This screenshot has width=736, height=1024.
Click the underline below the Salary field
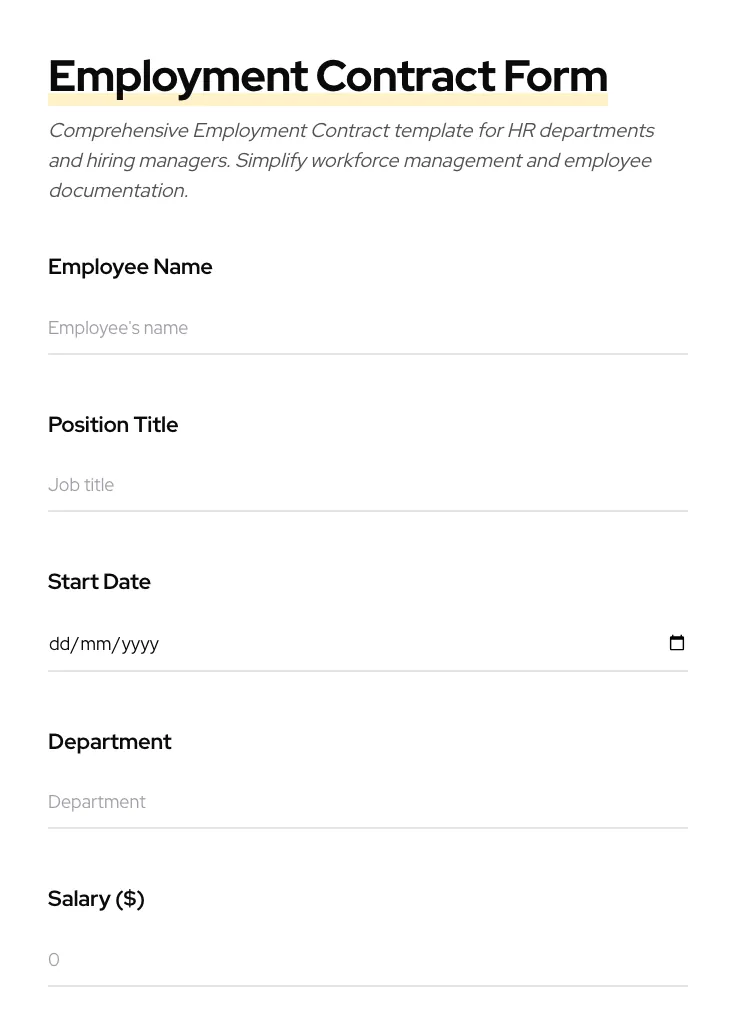point(368,988)
